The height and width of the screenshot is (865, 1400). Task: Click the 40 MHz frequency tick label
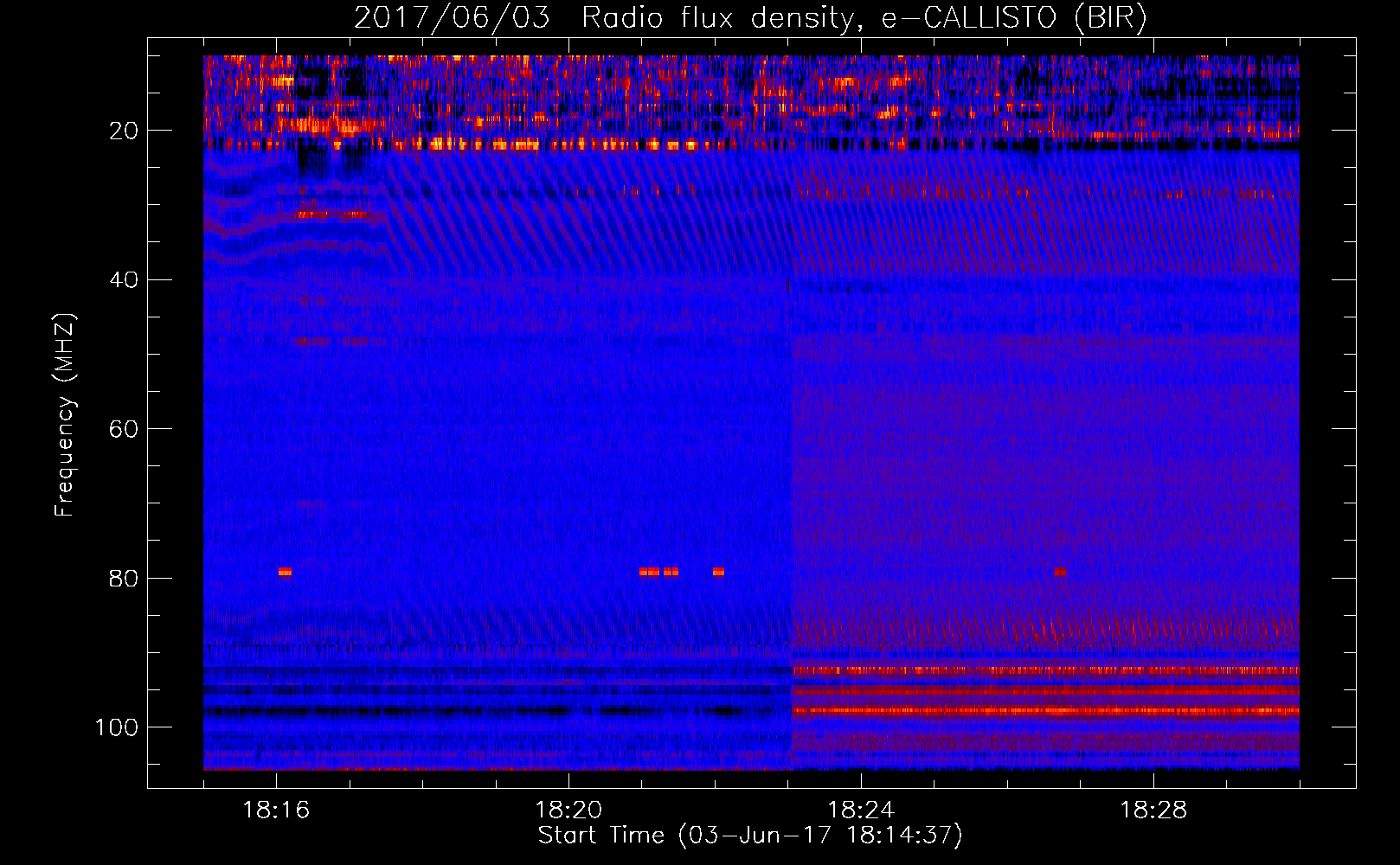coord(124,280)
